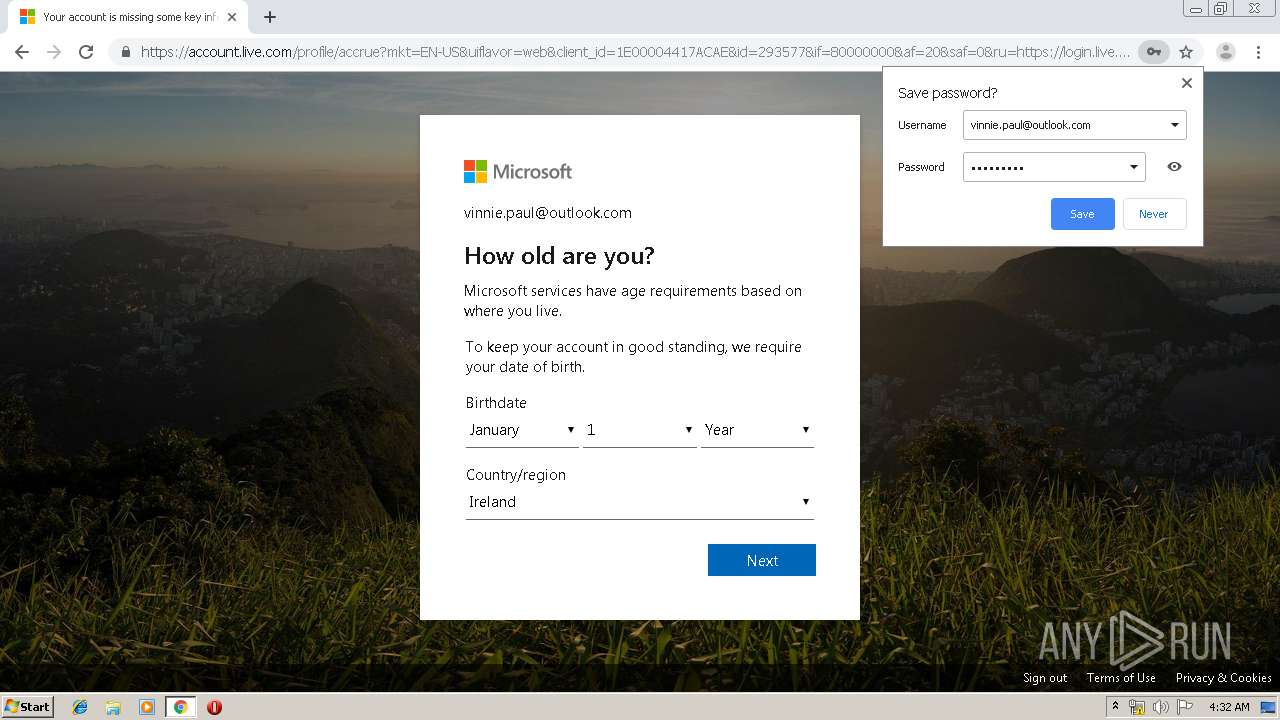Viewport: 1280px width, 720px height.
Task: Click the padlock site info icon
Action: coord(125,52)
